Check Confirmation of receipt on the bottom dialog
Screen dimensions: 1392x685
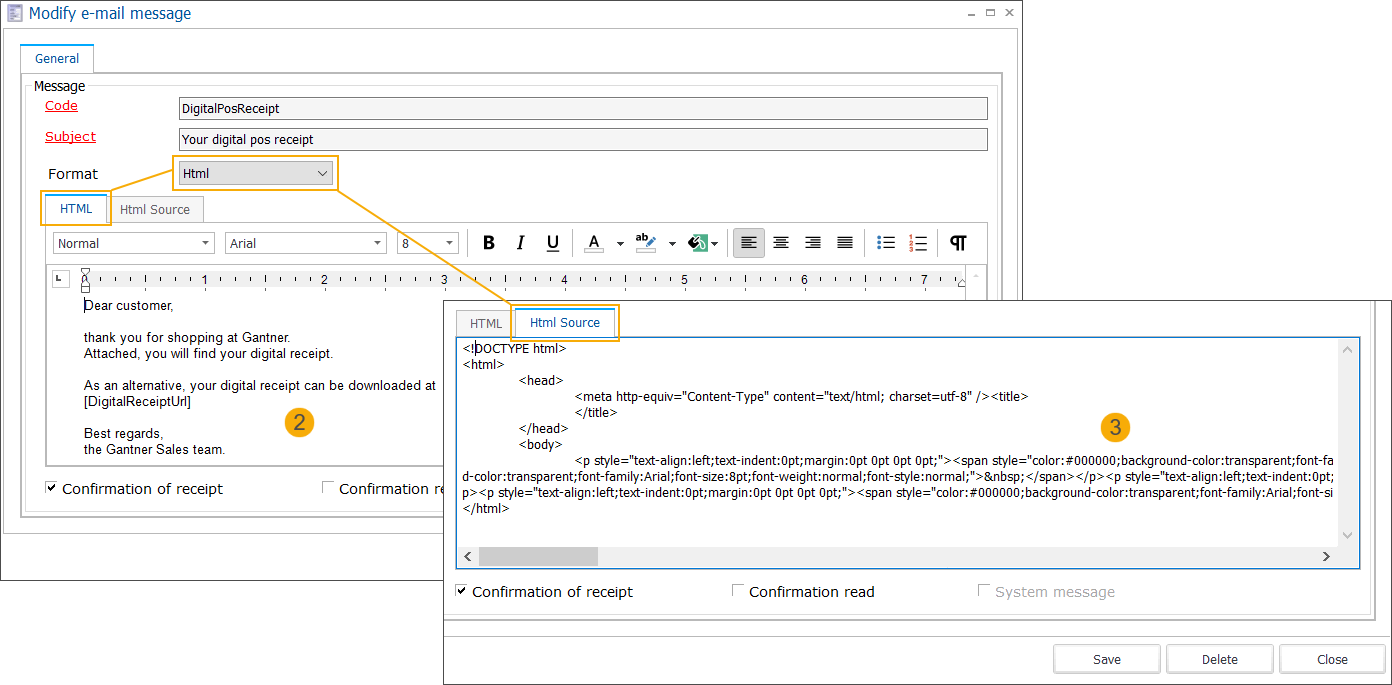coord(461,590)
